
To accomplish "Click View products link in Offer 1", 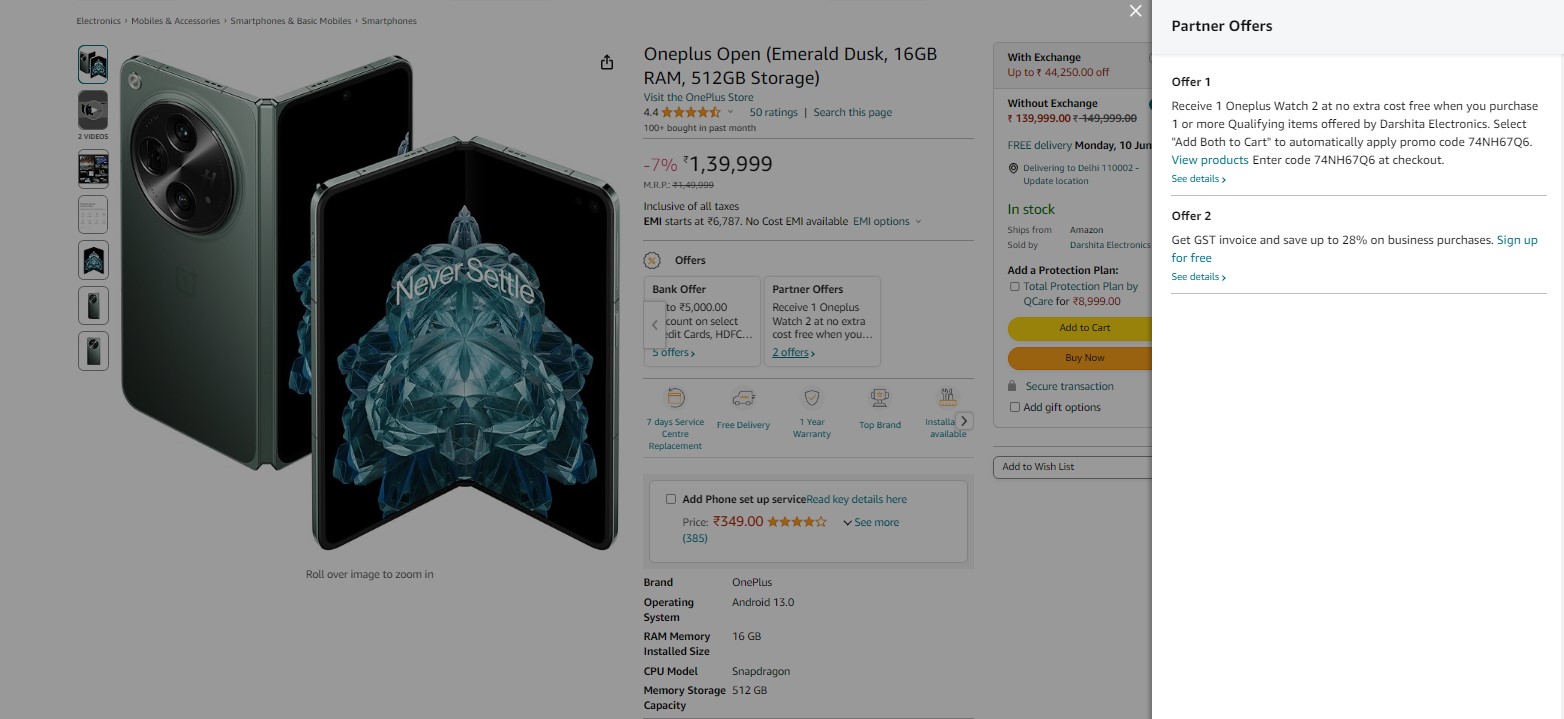I will coord(1210,160).
